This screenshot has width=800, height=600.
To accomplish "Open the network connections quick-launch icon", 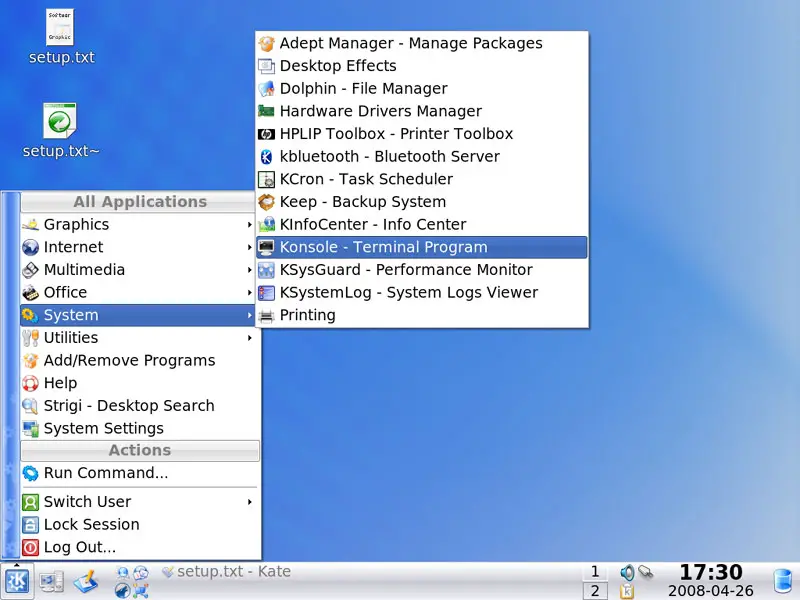I will (x=141, y=591).
